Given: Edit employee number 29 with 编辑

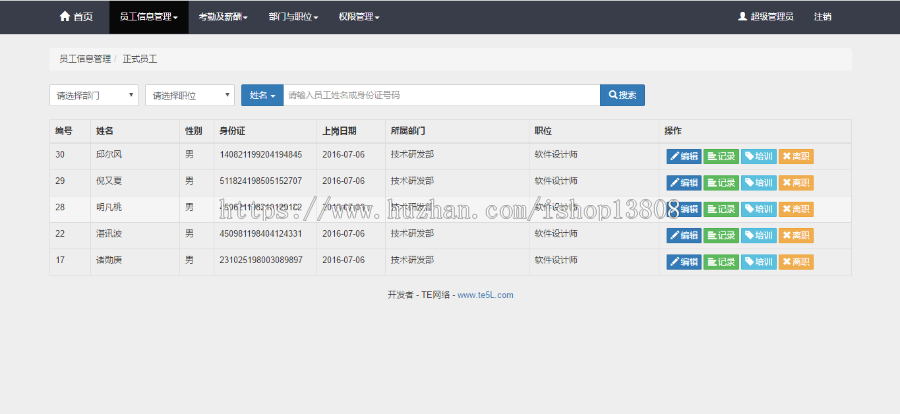Looking at the screenshot, I should tap(684, 183).
